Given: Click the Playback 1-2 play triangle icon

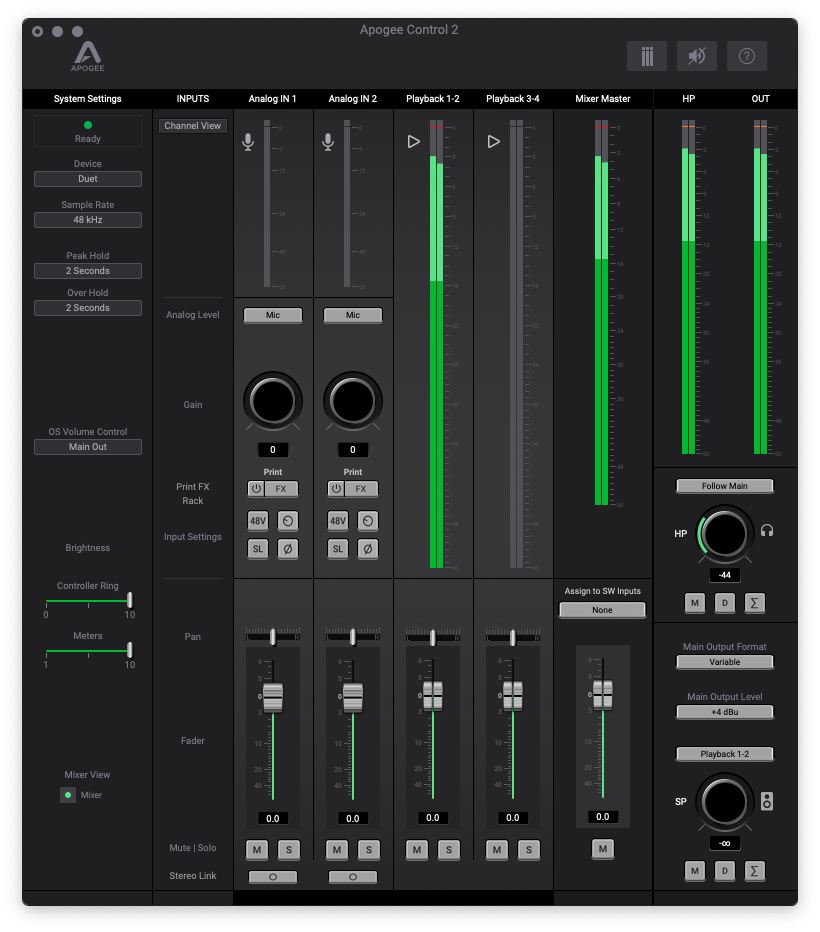Looking at the screenshot, I should click(414, 141).
